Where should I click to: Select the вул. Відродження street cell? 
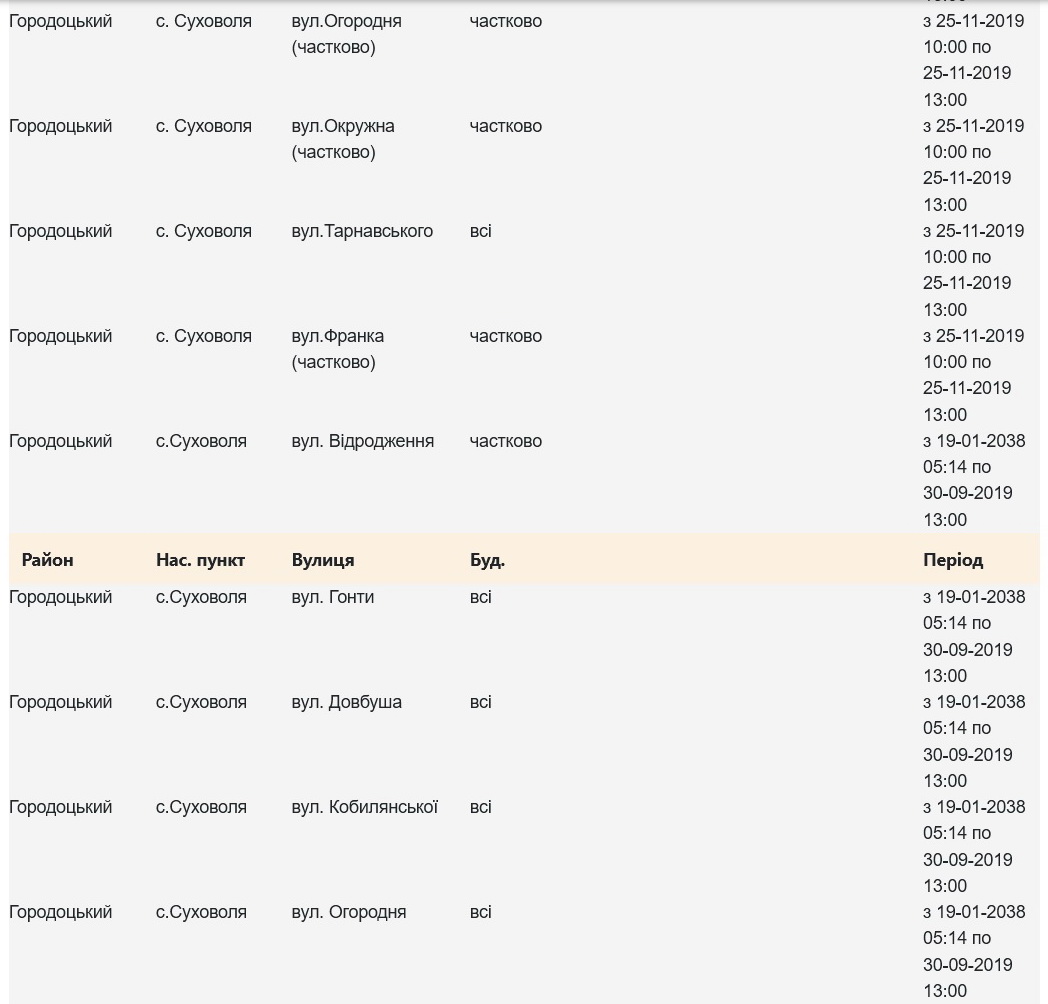pyautogui.click(x=362, y=441)
